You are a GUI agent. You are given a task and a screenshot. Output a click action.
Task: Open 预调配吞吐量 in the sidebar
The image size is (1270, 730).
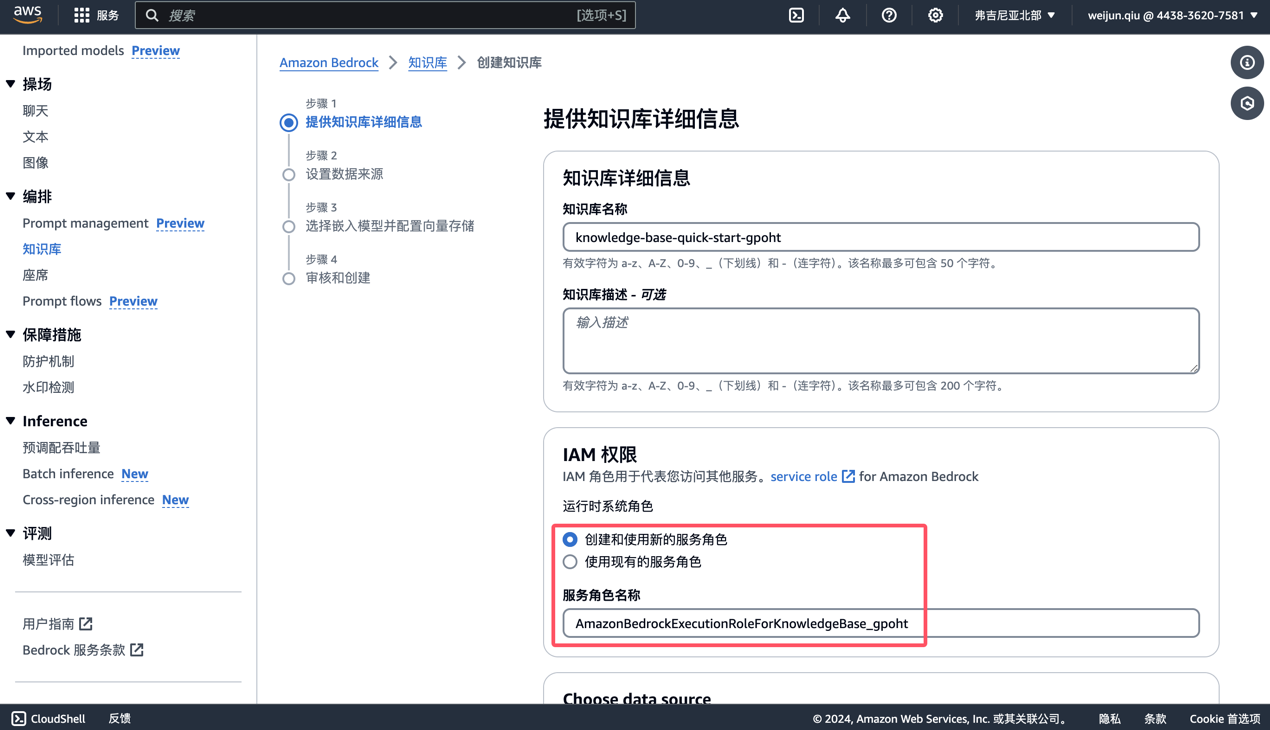coord(61,448)
